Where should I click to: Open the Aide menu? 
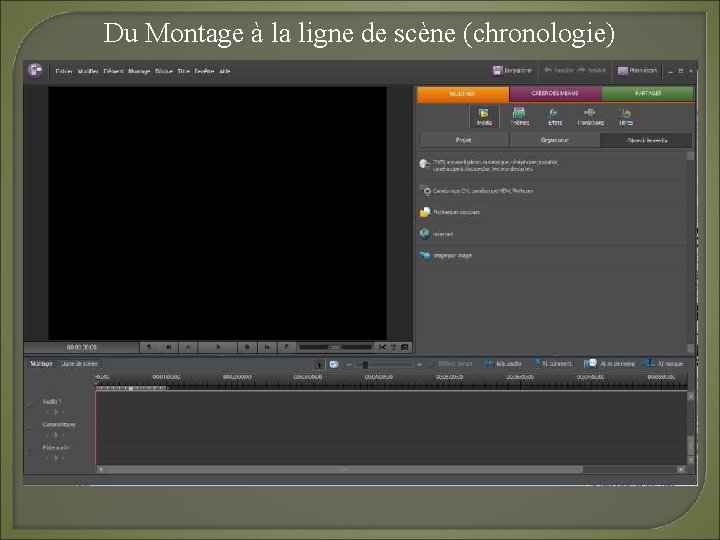tap(225, 71)
